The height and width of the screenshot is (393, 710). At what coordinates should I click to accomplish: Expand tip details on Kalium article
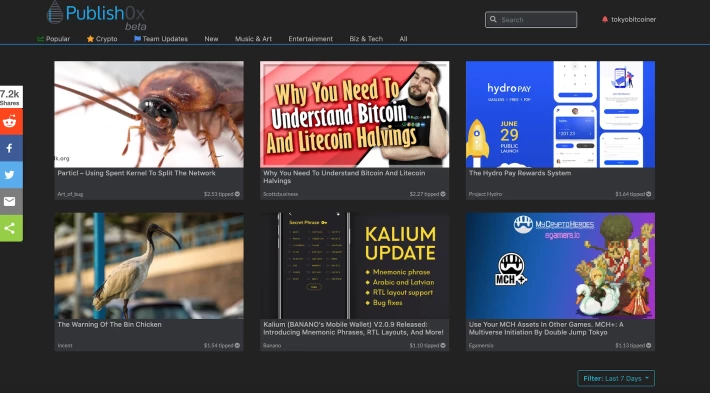(x=443, y=345)
